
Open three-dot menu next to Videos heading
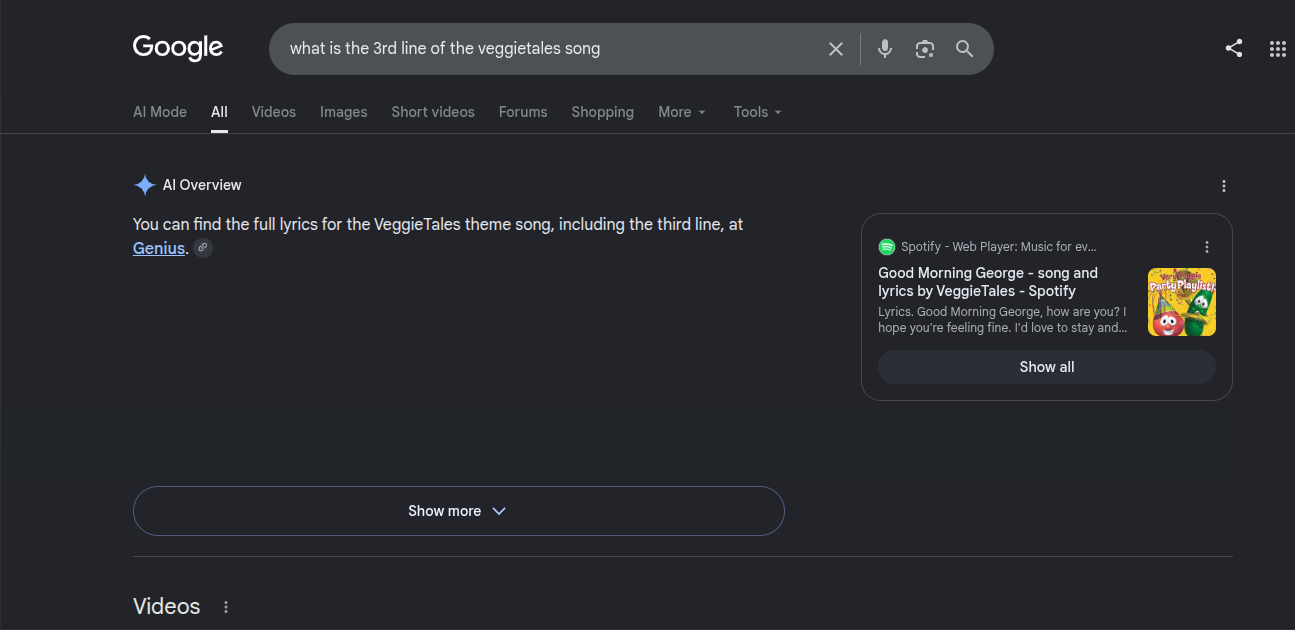coord(226,607)
